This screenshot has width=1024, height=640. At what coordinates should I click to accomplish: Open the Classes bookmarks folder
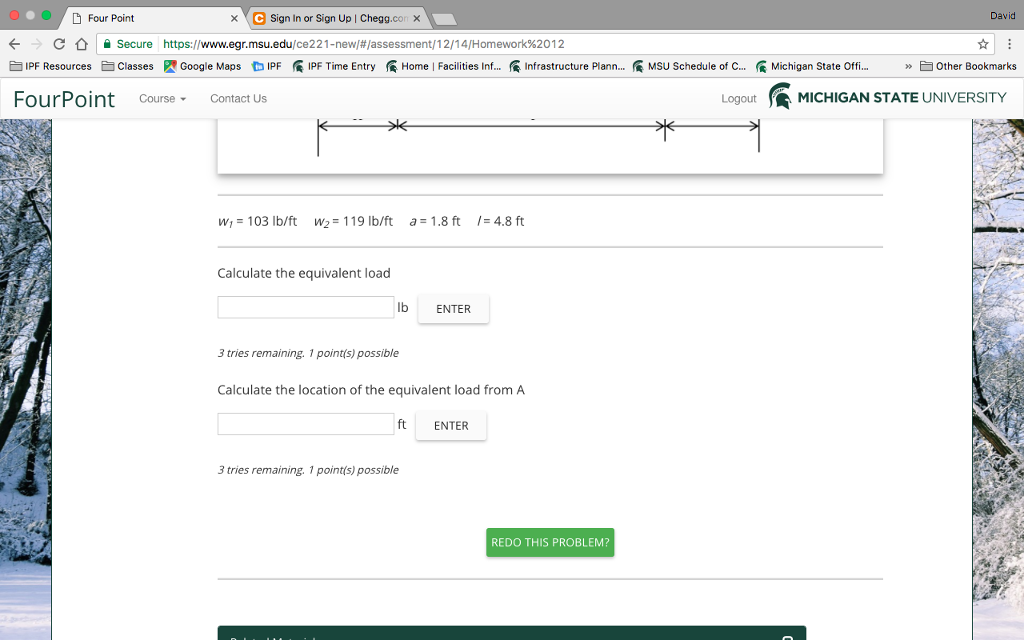pyautogui.click(x=128, y=66)
